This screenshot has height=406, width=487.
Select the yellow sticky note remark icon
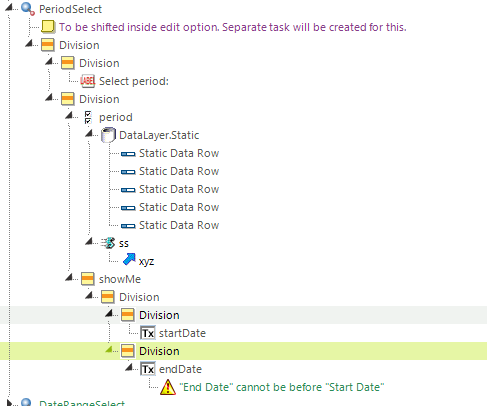48,27
